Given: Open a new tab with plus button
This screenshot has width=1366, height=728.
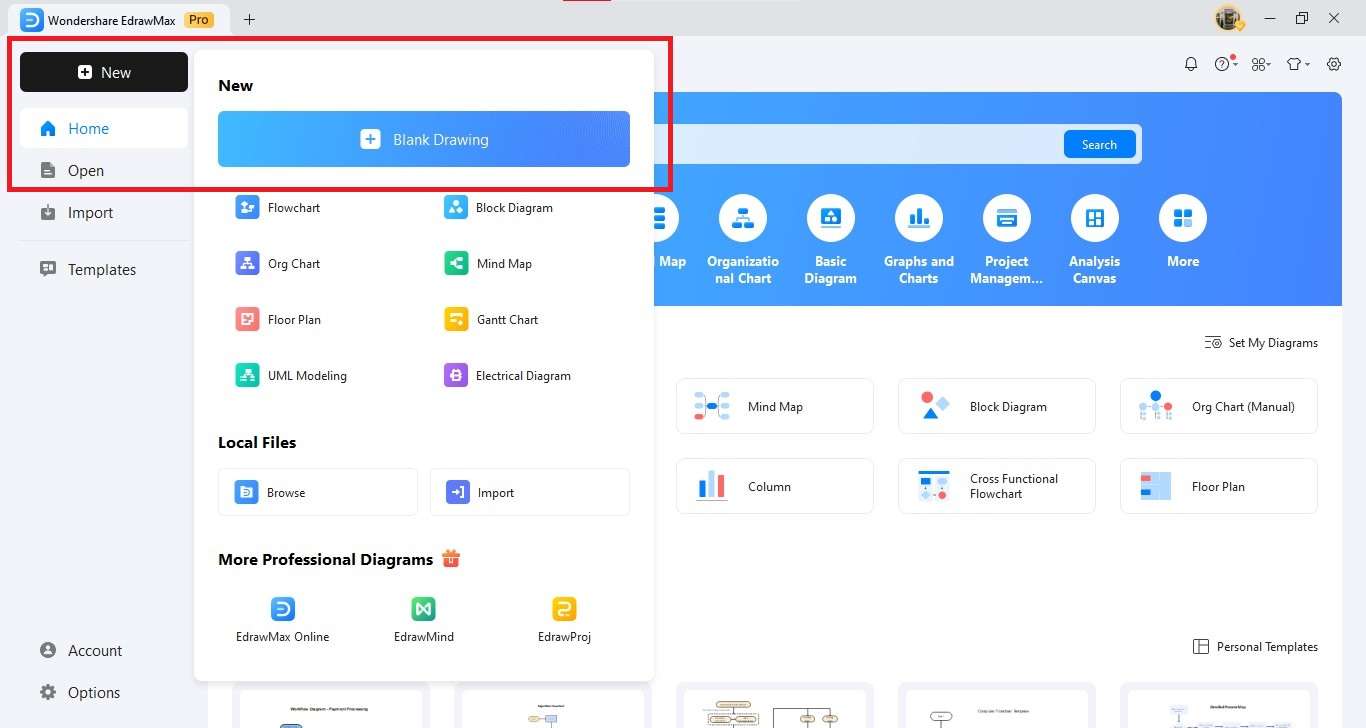Looking at the screenshot, I should 249,18.
